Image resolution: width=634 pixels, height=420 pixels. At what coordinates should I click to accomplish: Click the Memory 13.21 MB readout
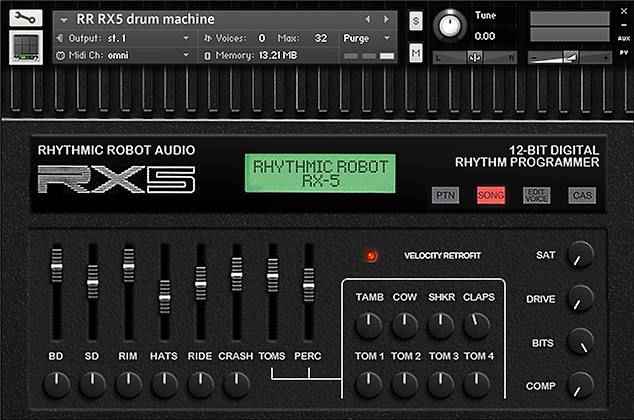tap(251, 55)
